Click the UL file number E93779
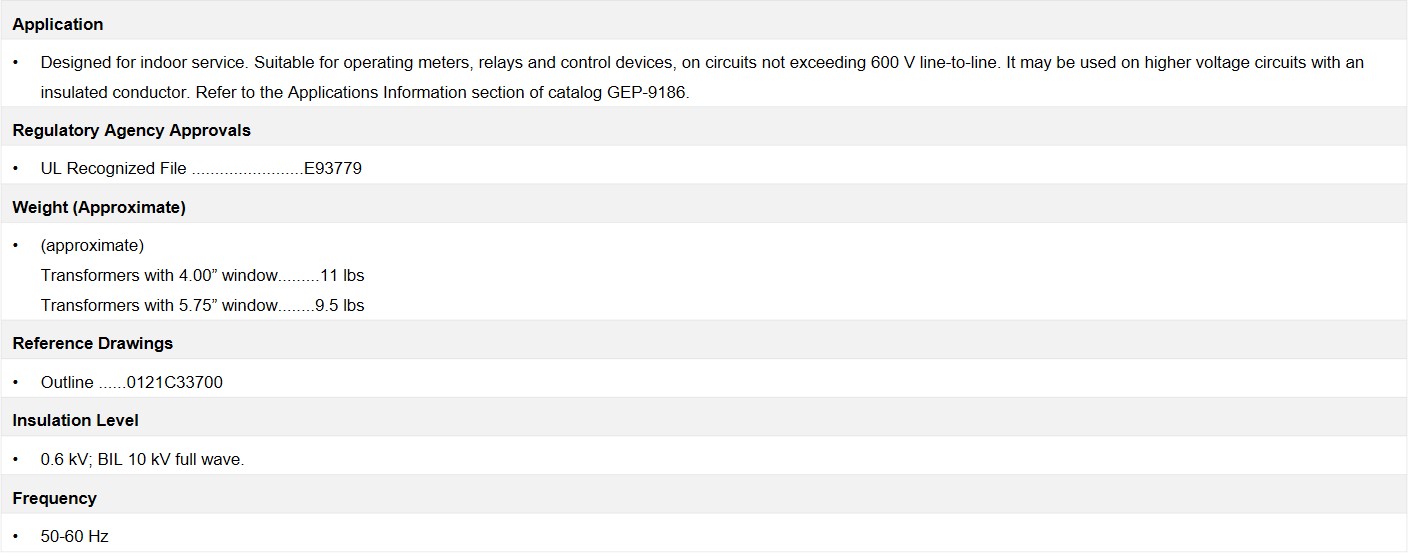The image size is (1408, 557). click(x=333, y=168)
